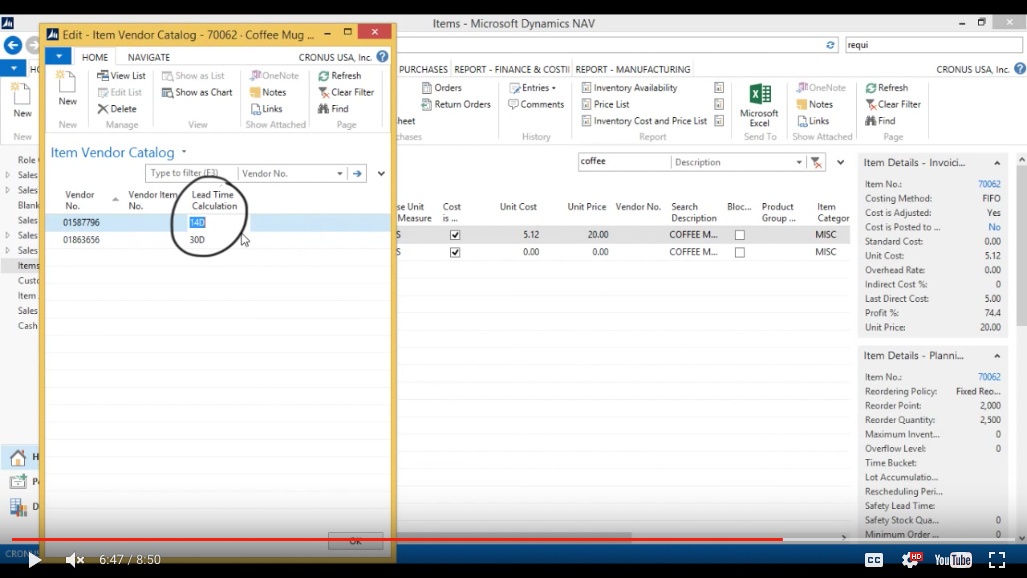
Task: Open Entries dropdown in History group
Action: tap(533, 88)
